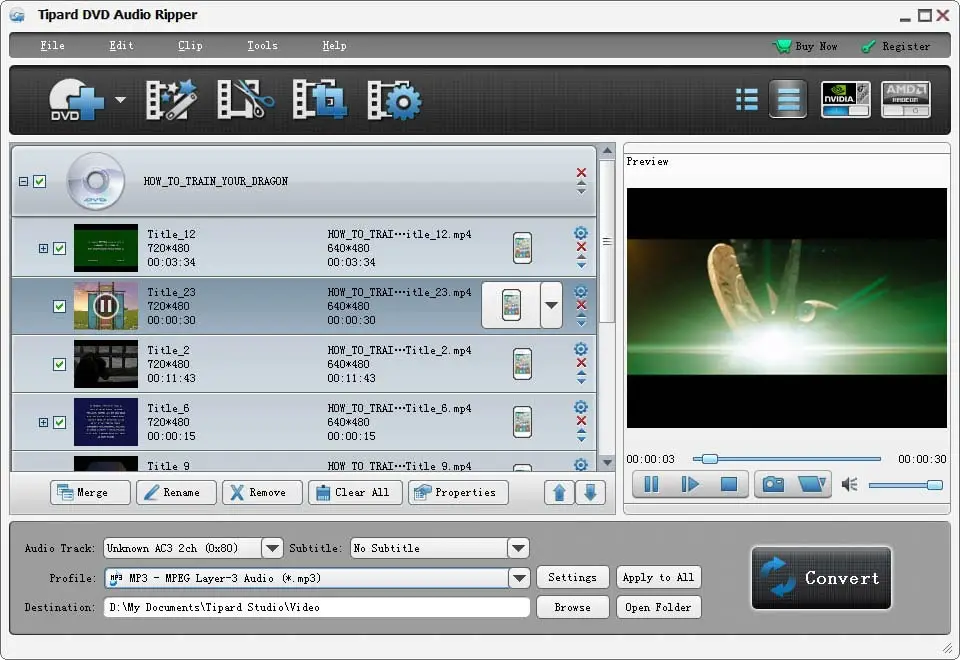The image size is (960, 660).
Task: Uncheck the Title_12 checkbox
Action: [x=59, y=249]
